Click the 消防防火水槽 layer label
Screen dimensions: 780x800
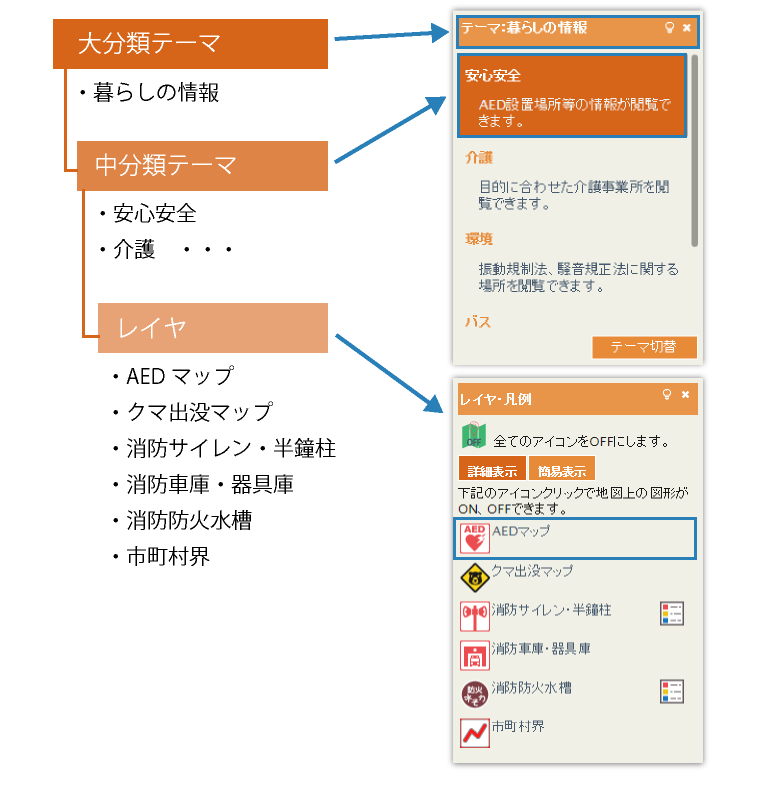[x=532, y=688]
